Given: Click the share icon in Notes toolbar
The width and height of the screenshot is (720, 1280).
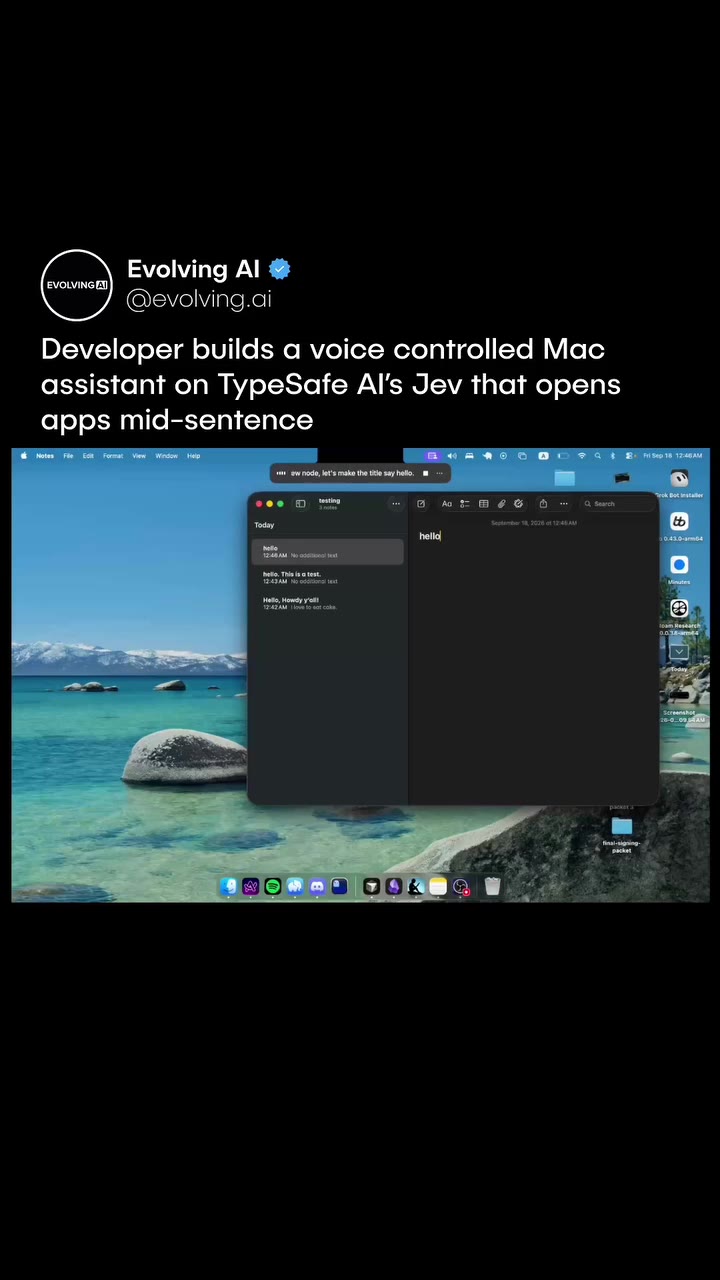Looking at the screenshot, I should (543, 504).
